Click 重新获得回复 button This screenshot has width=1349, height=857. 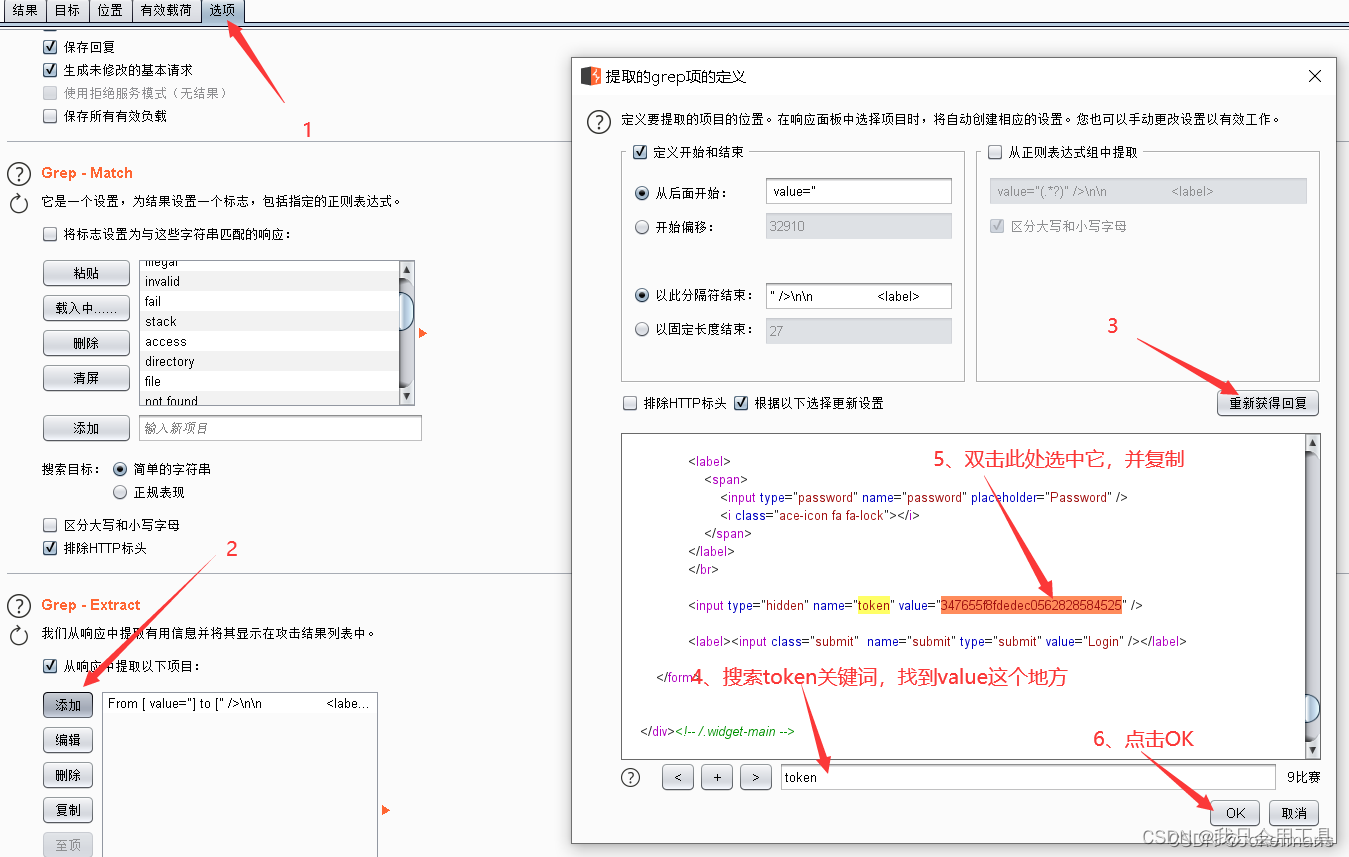click(1268, 404)
